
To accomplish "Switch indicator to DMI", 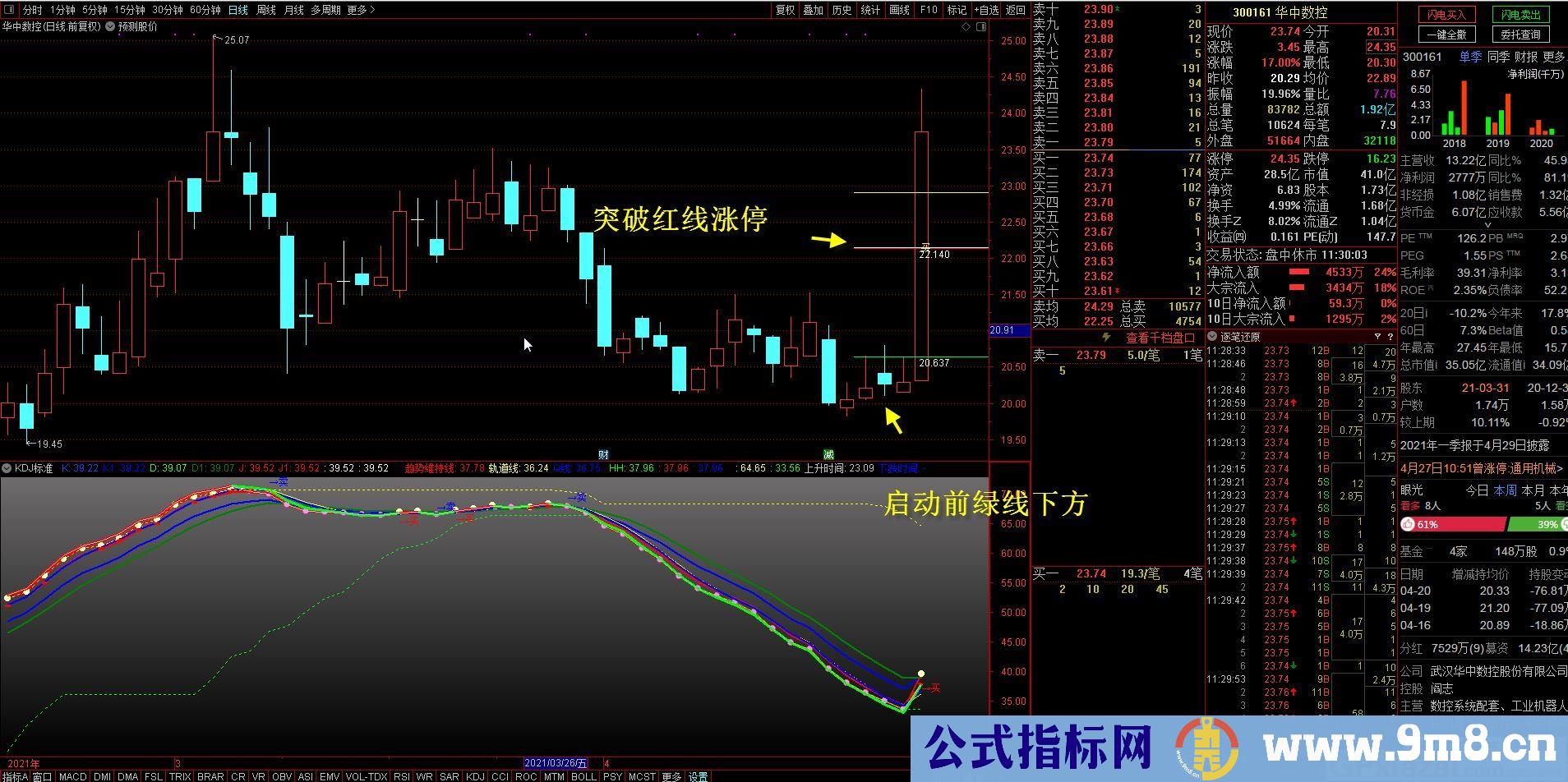I will coord(102,776).
